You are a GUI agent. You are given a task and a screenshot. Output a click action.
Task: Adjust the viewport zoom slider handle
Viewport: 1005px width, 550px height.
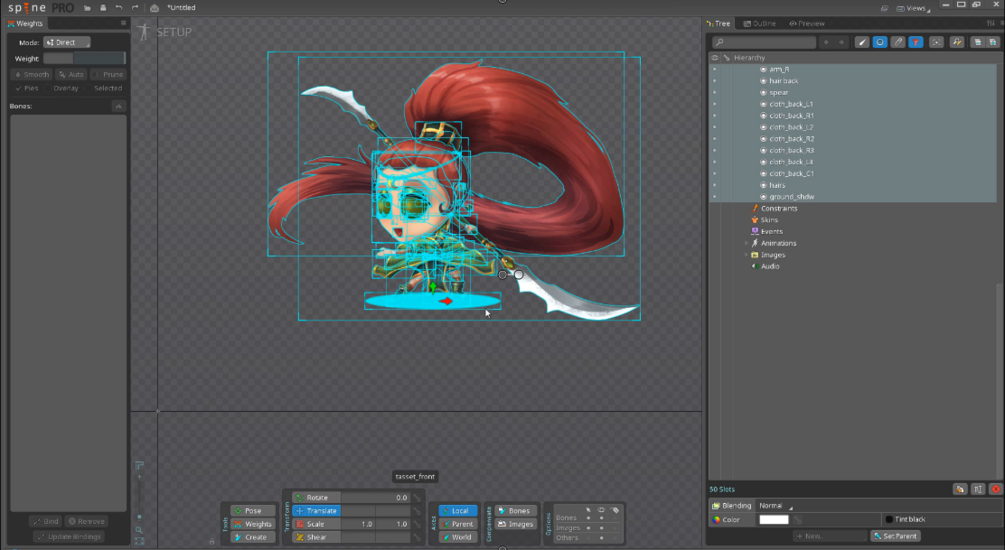click(139, 517)
